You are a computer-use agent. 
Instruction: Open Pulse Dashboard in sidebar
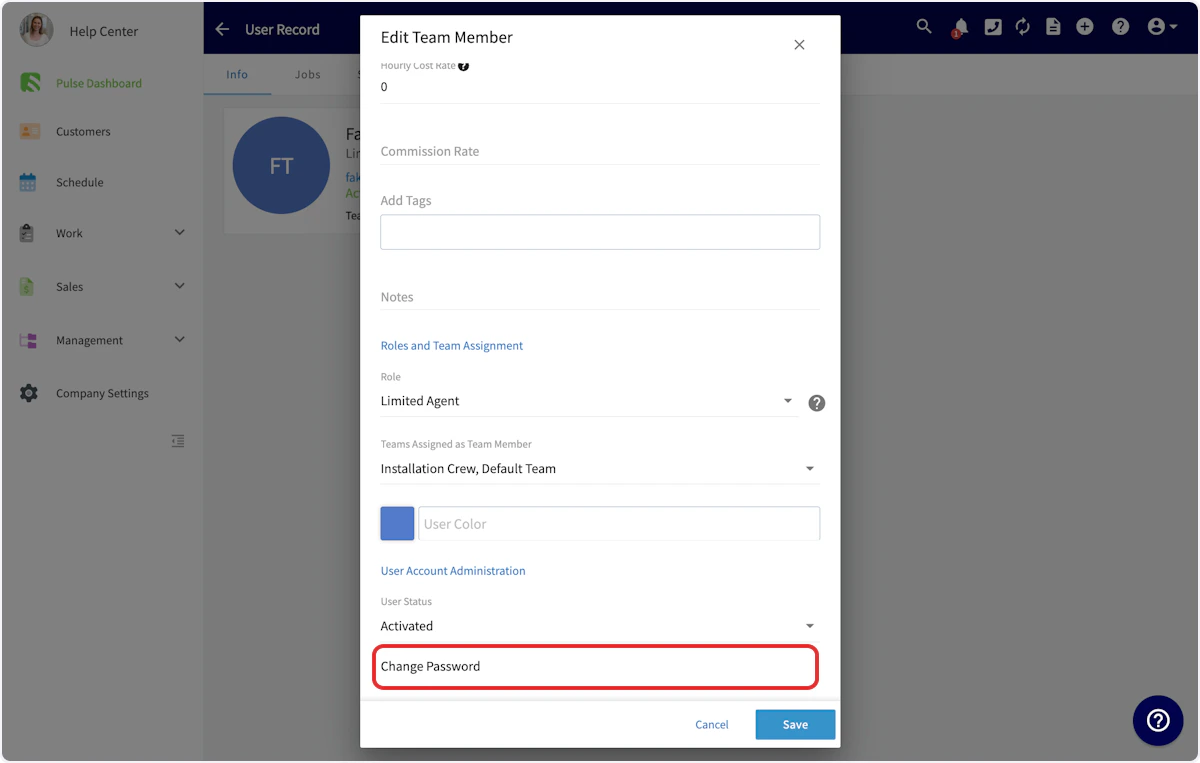coord(99,83)
